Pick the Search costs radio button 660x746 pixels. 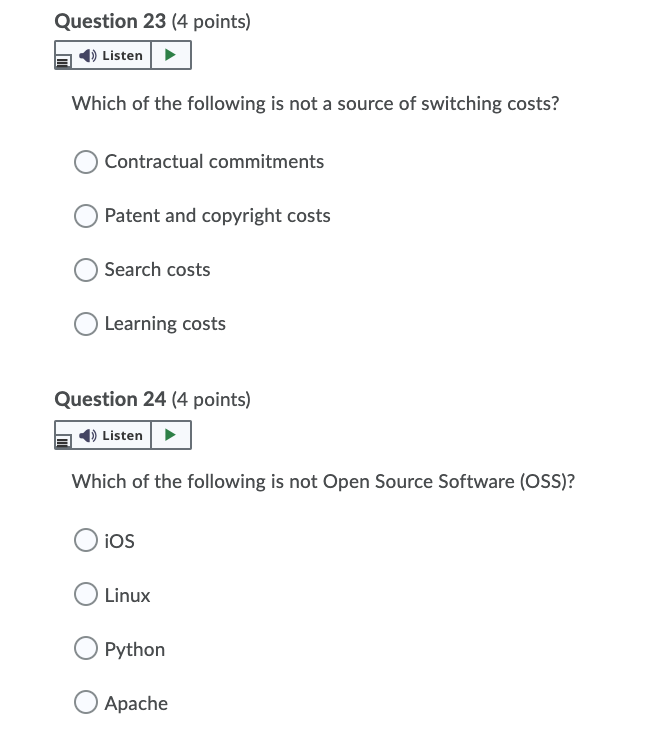(86, 270)
